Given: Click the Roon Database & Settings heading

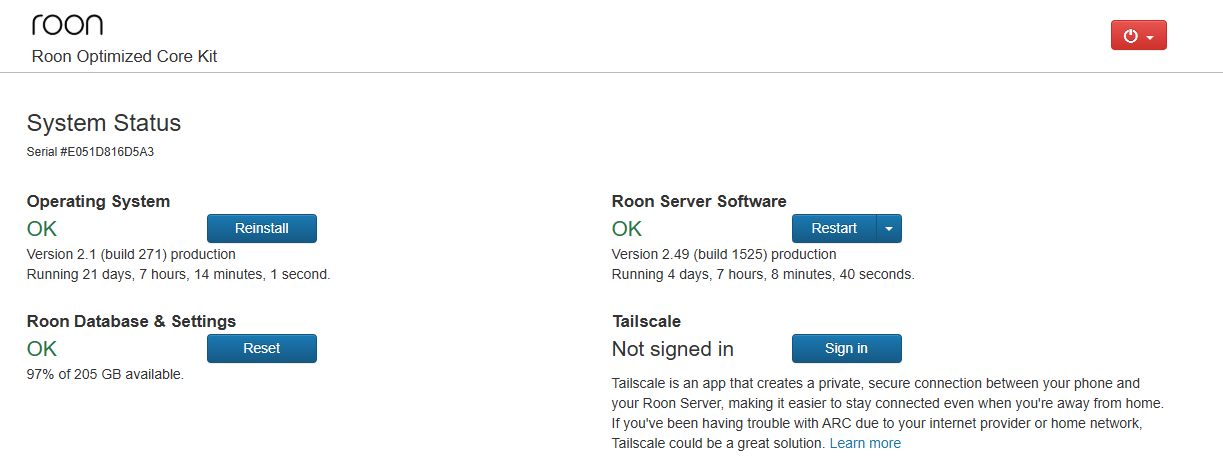Looking at the screenshot, I should pyautogui.click(x=131, y=321).
